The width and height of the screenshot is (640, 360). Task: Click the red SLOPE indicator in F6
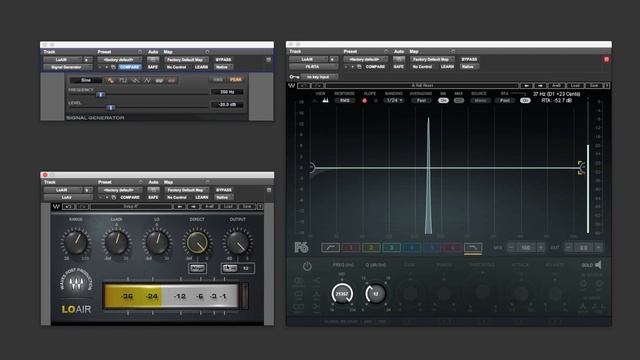(x=364, y=101)
